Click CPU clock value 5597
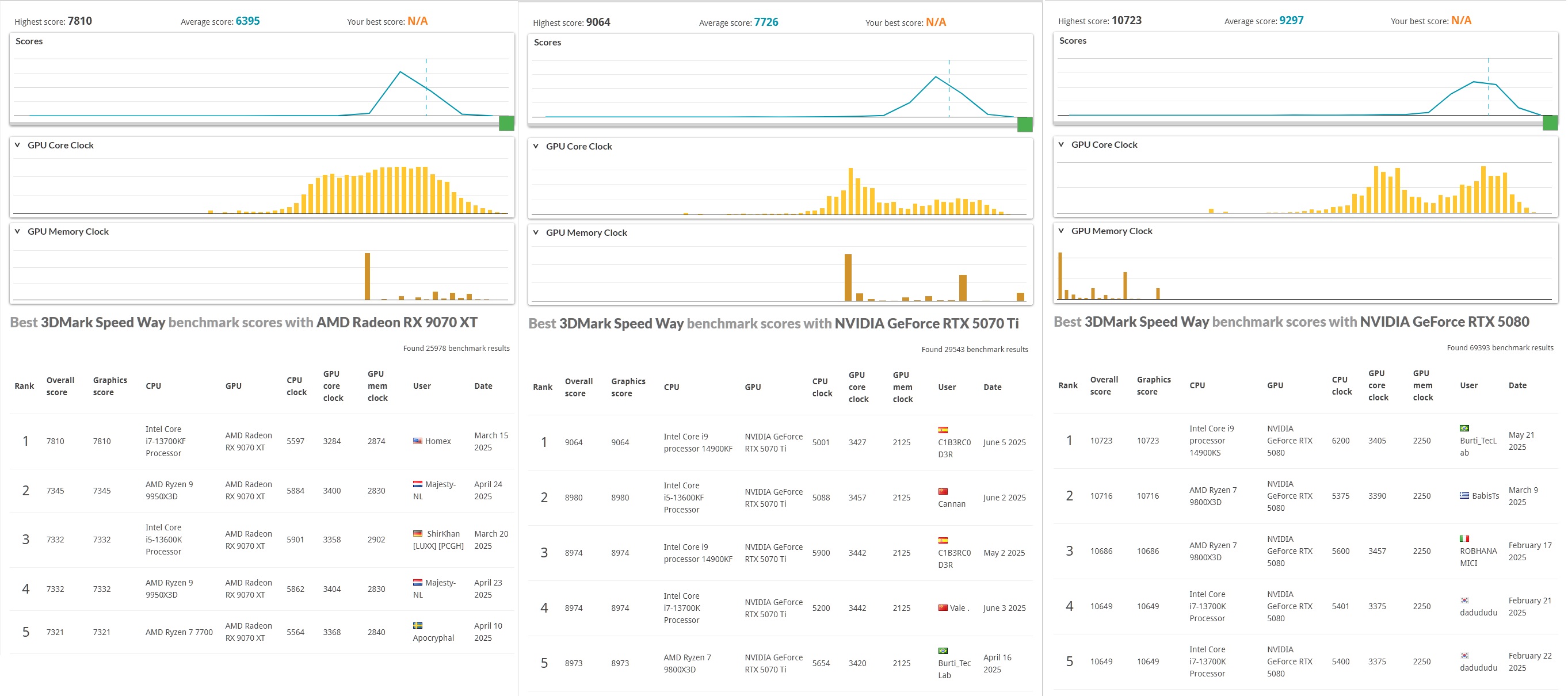The width and height of the screenshot is (1568, 696). 295,441
